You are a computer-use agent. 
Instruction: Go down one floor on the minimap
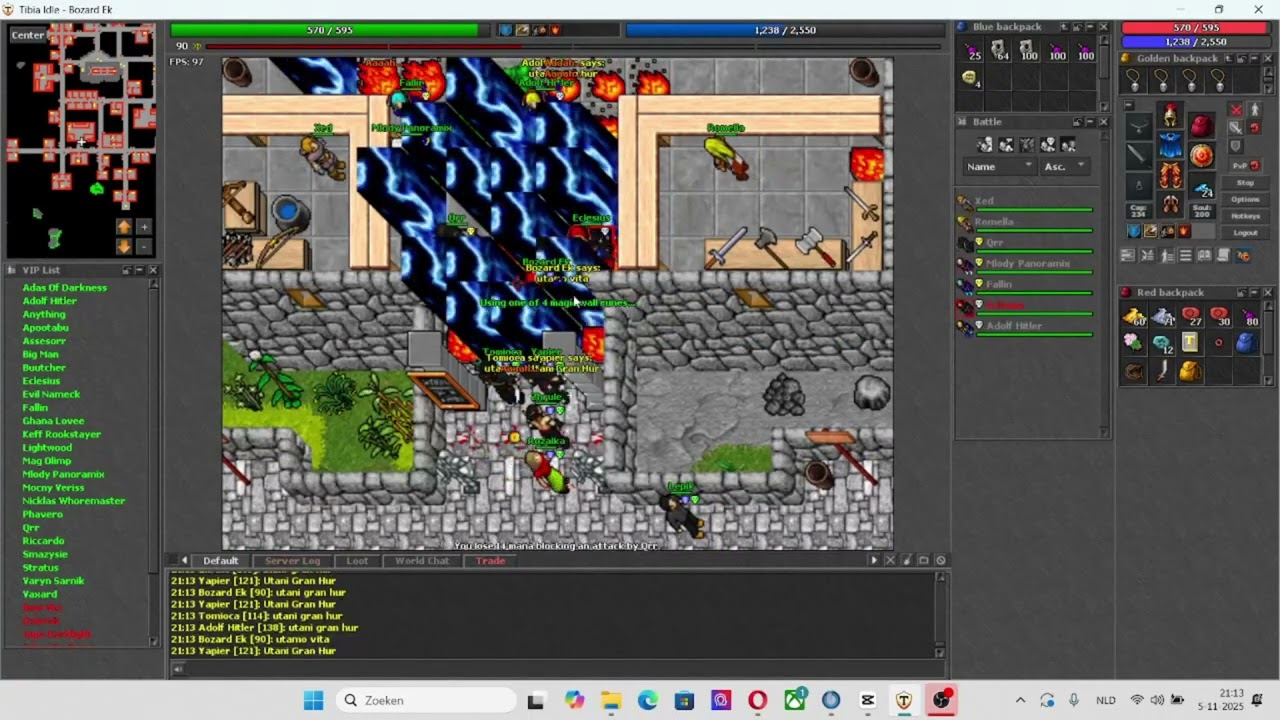pyautogui.click(x=124, y=246)
